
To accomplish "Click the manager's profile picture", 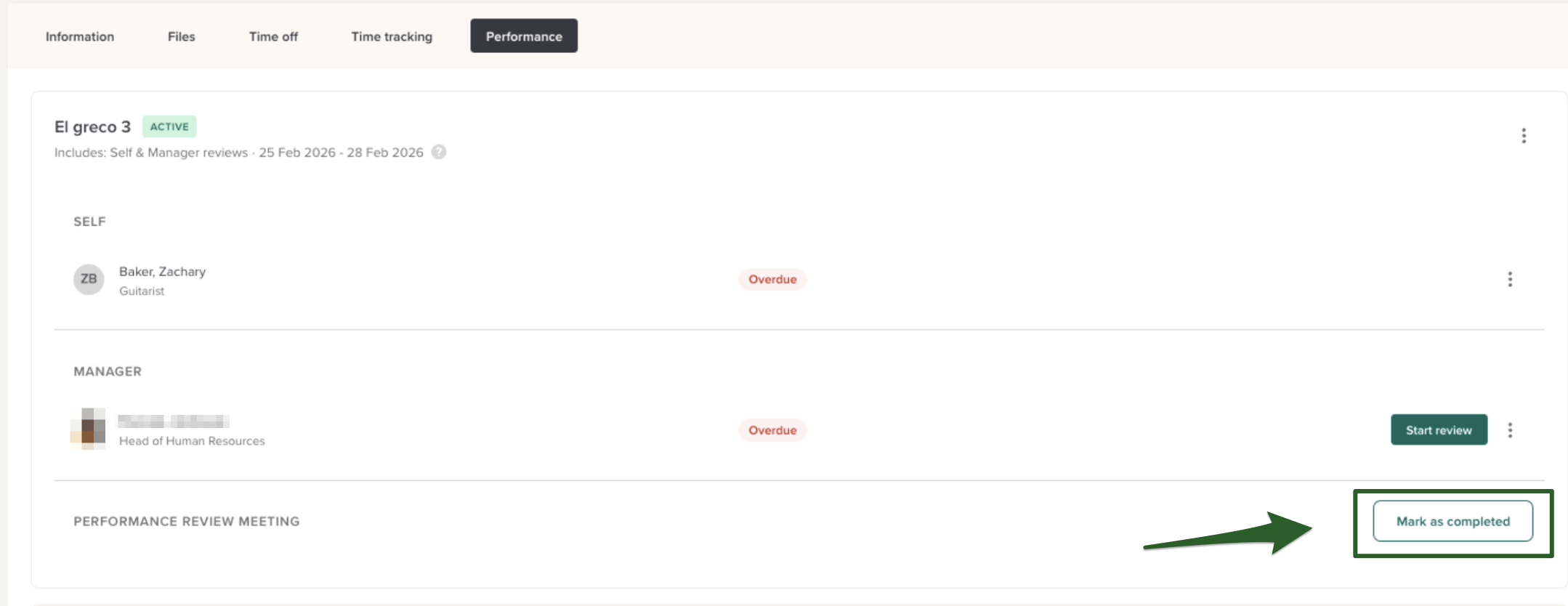I will 88,429.
